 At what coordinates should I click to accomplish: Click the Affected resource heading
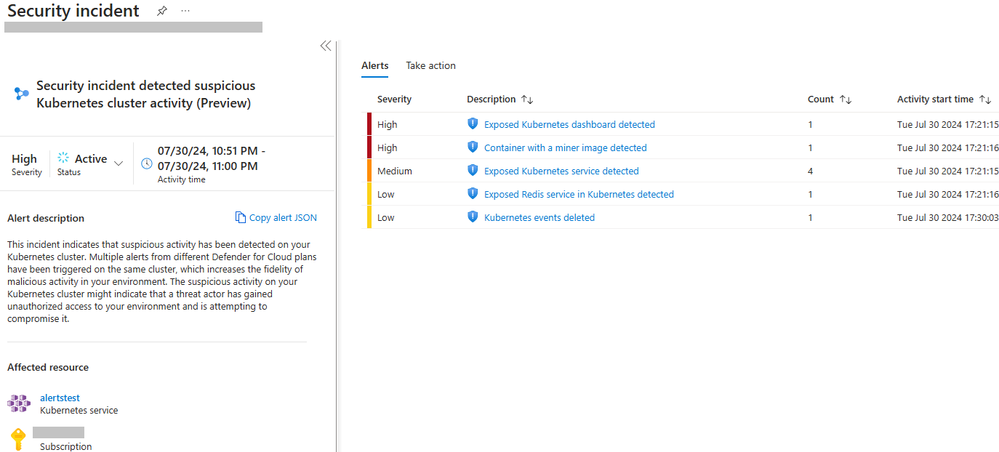pos(48,367)
